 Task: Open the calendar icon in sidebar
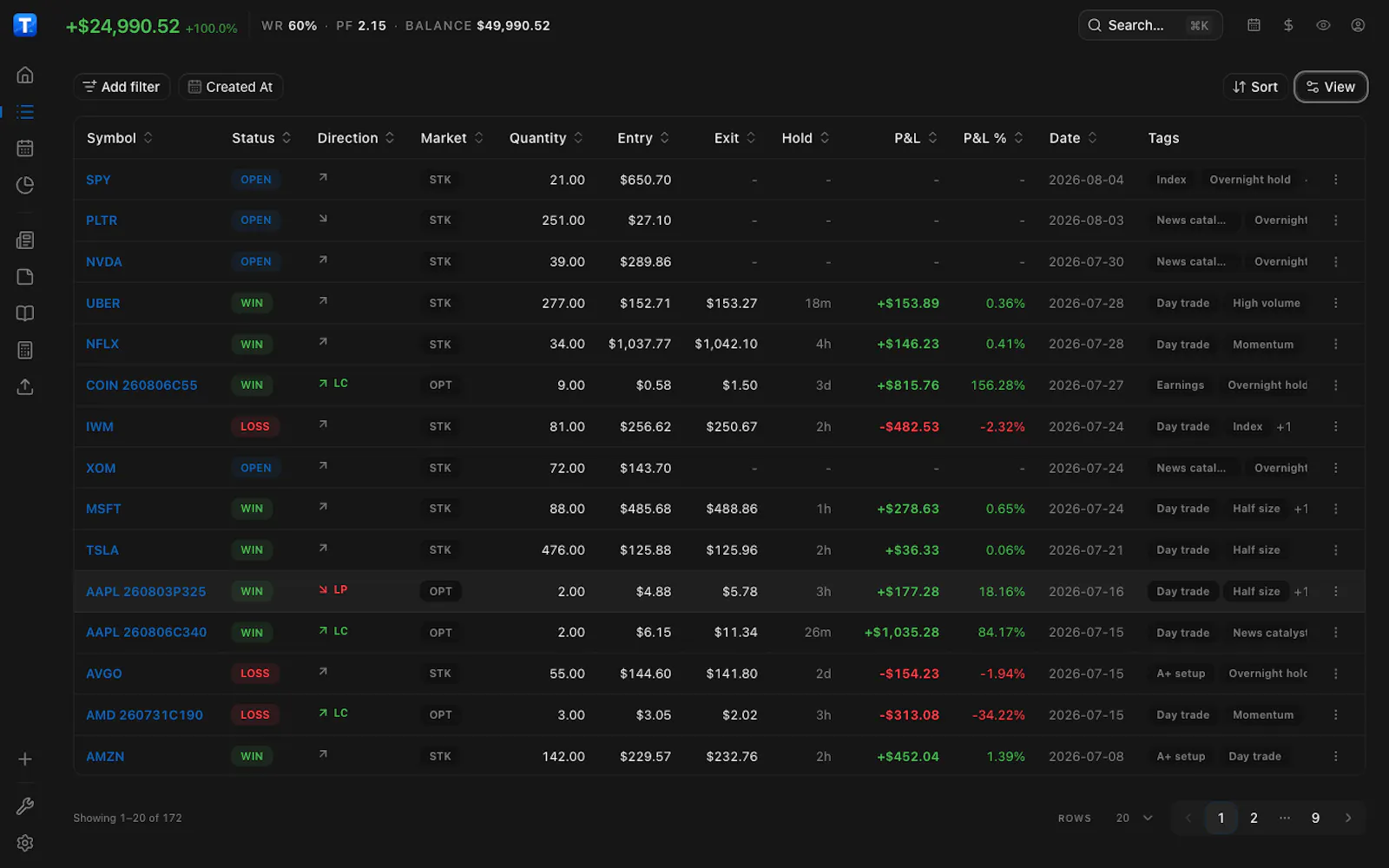coord(25,148)
